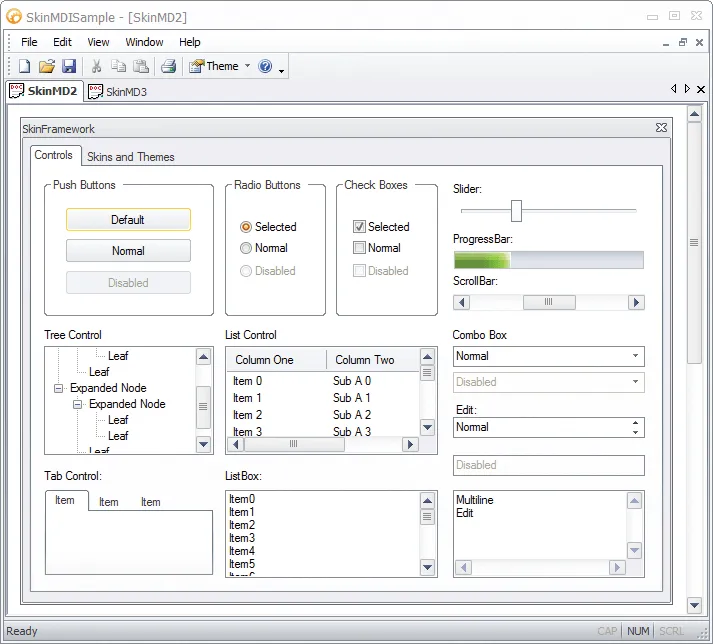Screen dimensions: 713x644
Task: Click the SkinMDISample application logo icon
Action: 14,17
